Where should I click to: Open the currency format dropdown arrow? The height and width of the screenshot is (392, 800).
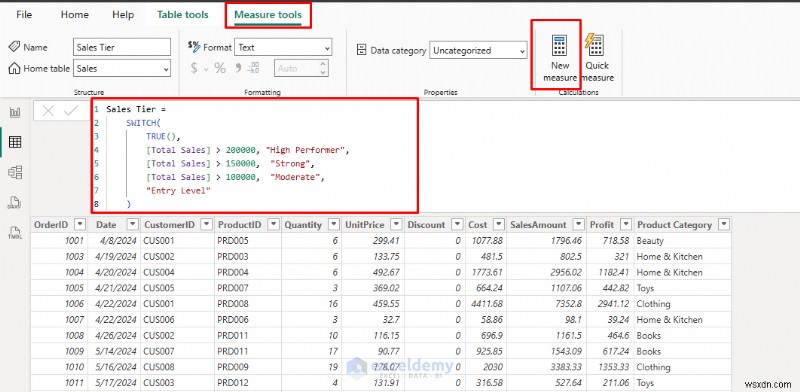pyautogui.click(x=206, y=69)
